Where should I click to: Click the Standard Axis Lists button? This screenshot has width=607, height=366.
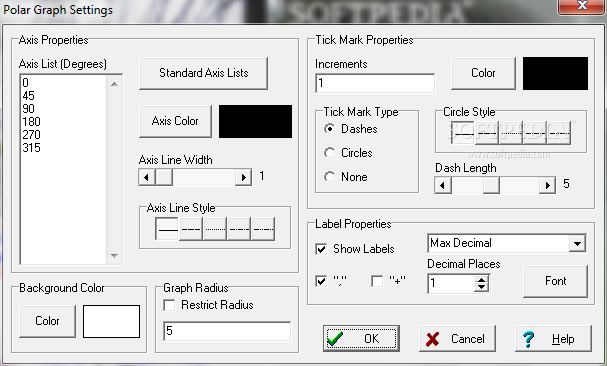tap(203, 73)
